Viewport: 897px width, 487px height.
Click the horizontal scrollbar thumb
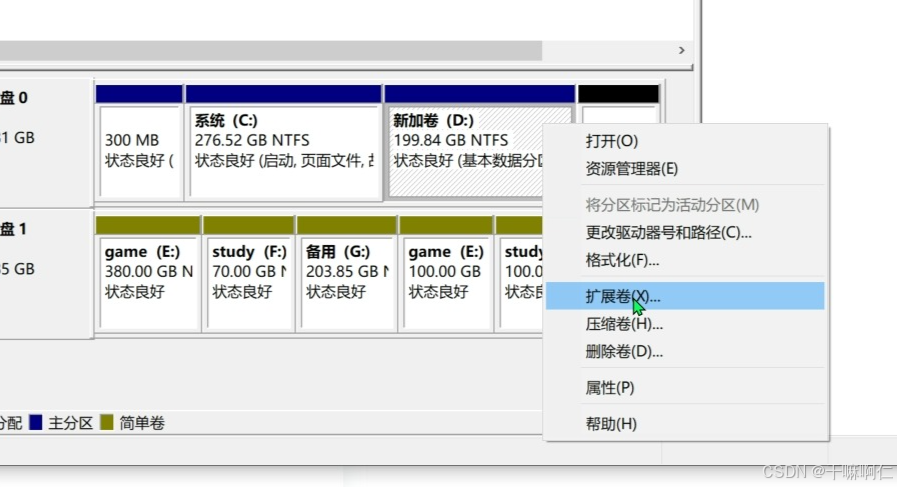click(x=271, y=50)
